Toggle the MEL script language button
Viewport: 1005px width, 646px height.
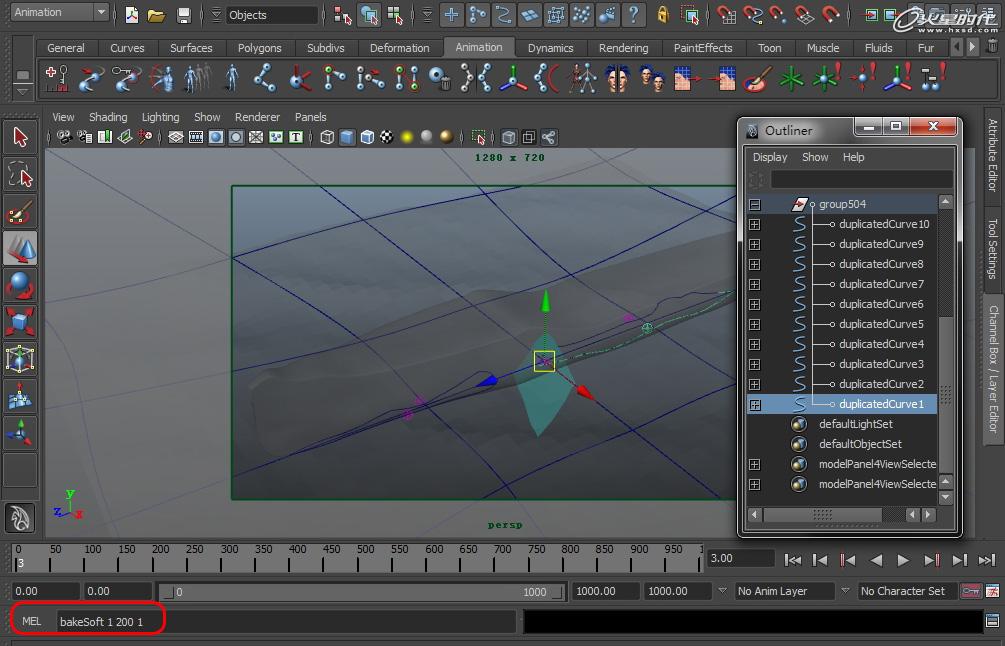(x=32, y=621)
